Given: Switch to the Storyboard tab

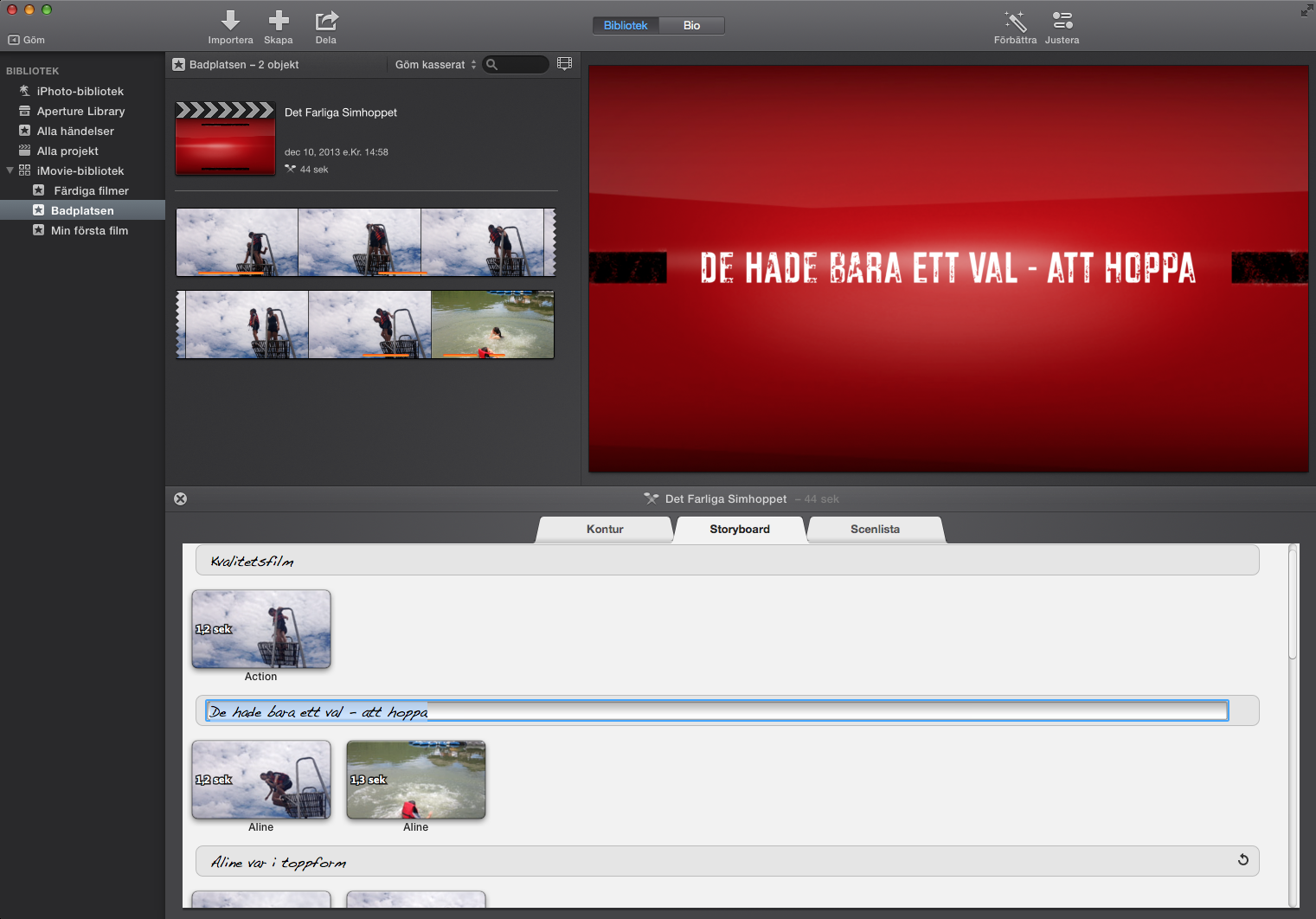Looking at the screenshot, I should pyautogui.click(x=740, y=530).
